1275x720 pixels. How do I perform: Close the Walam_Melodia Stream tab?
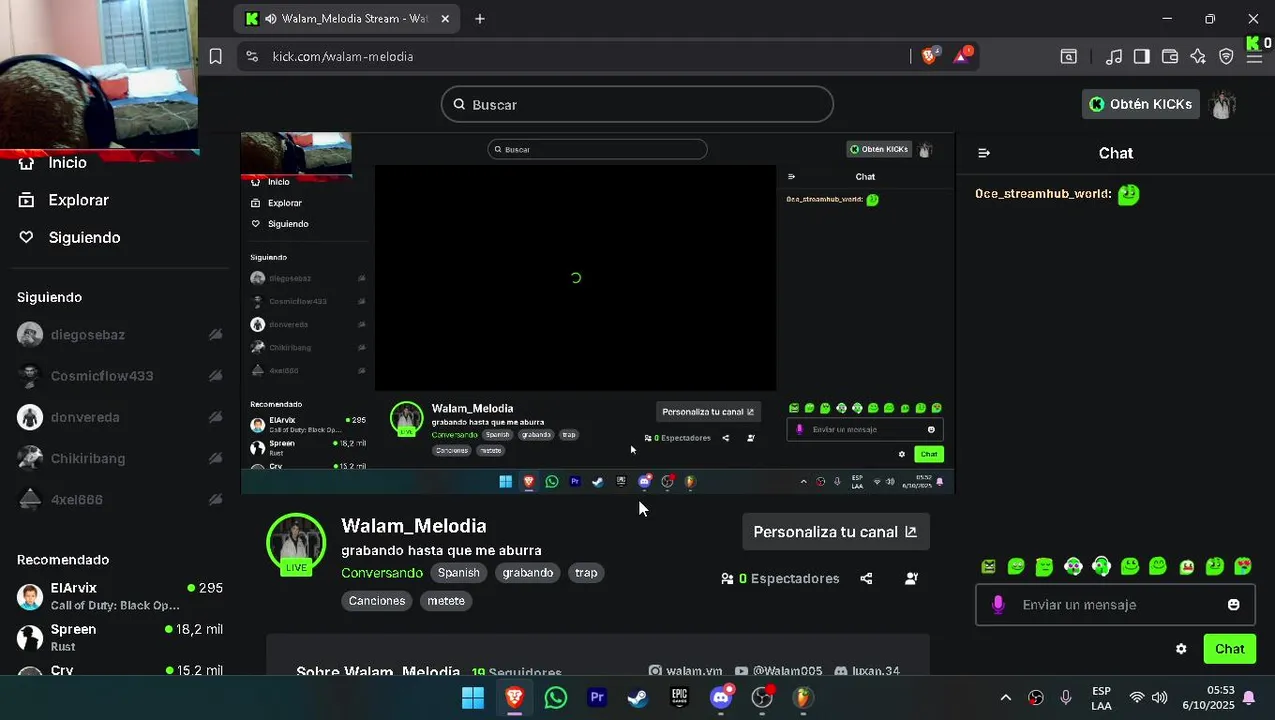(x=445, y=19)
